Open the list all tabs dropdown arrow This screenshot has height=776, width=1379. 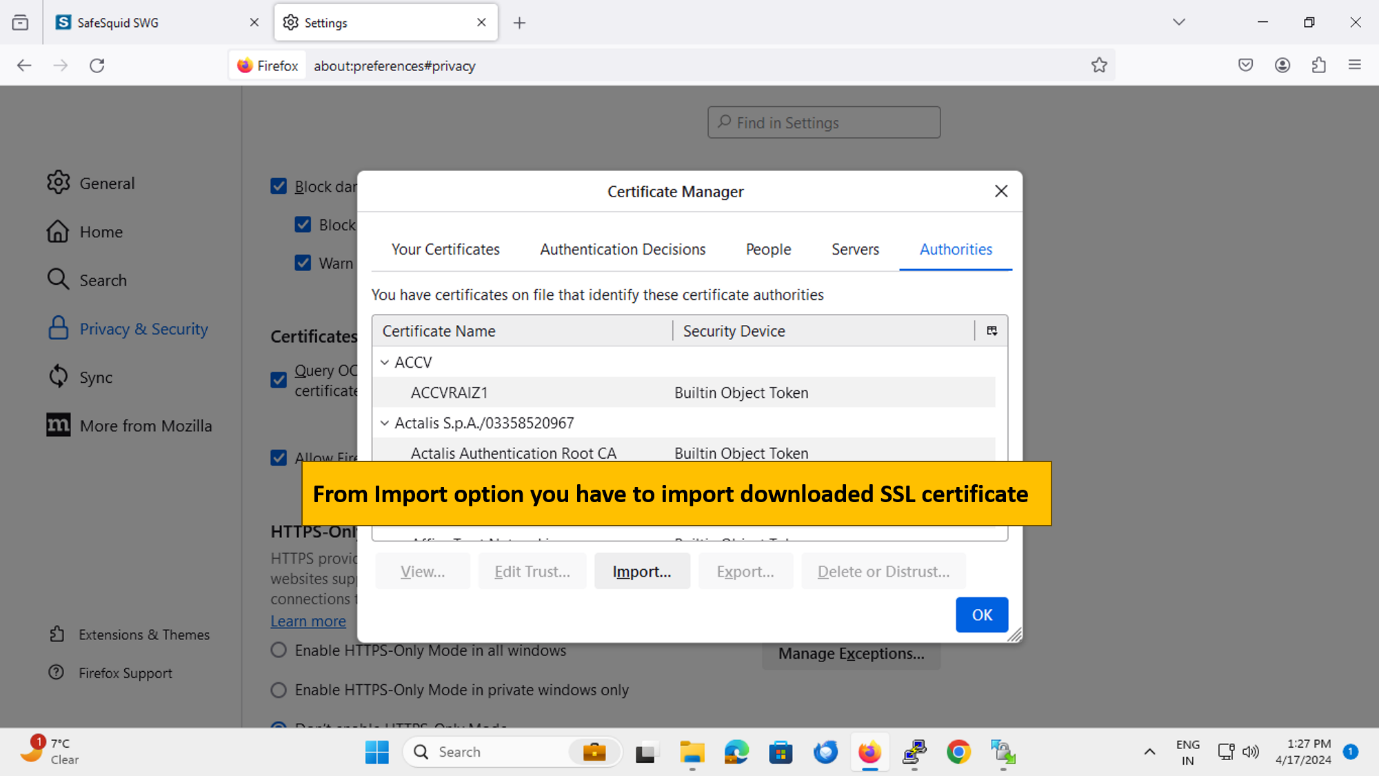click(1179, 22)
